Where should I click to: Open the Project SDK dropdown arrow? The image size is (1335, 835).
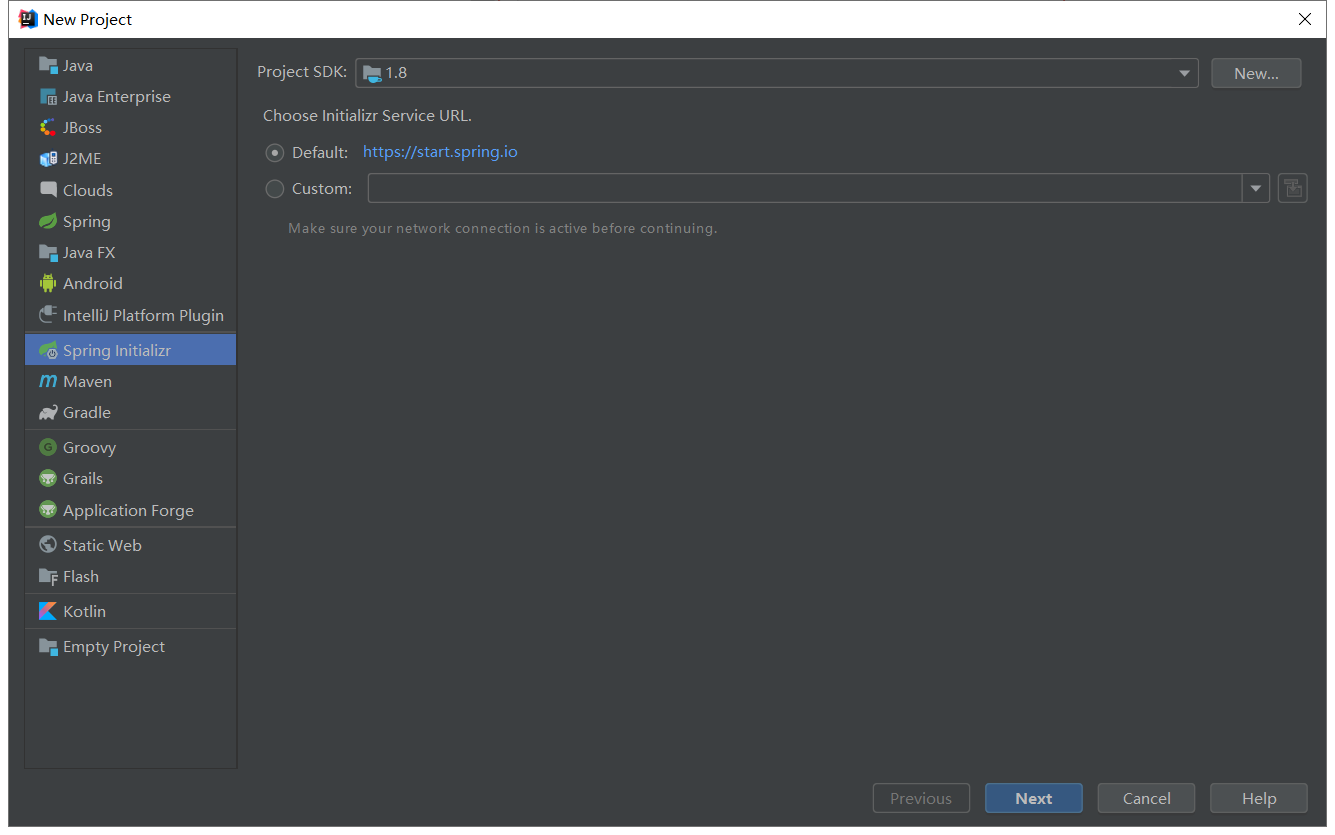coord(1184,73)
